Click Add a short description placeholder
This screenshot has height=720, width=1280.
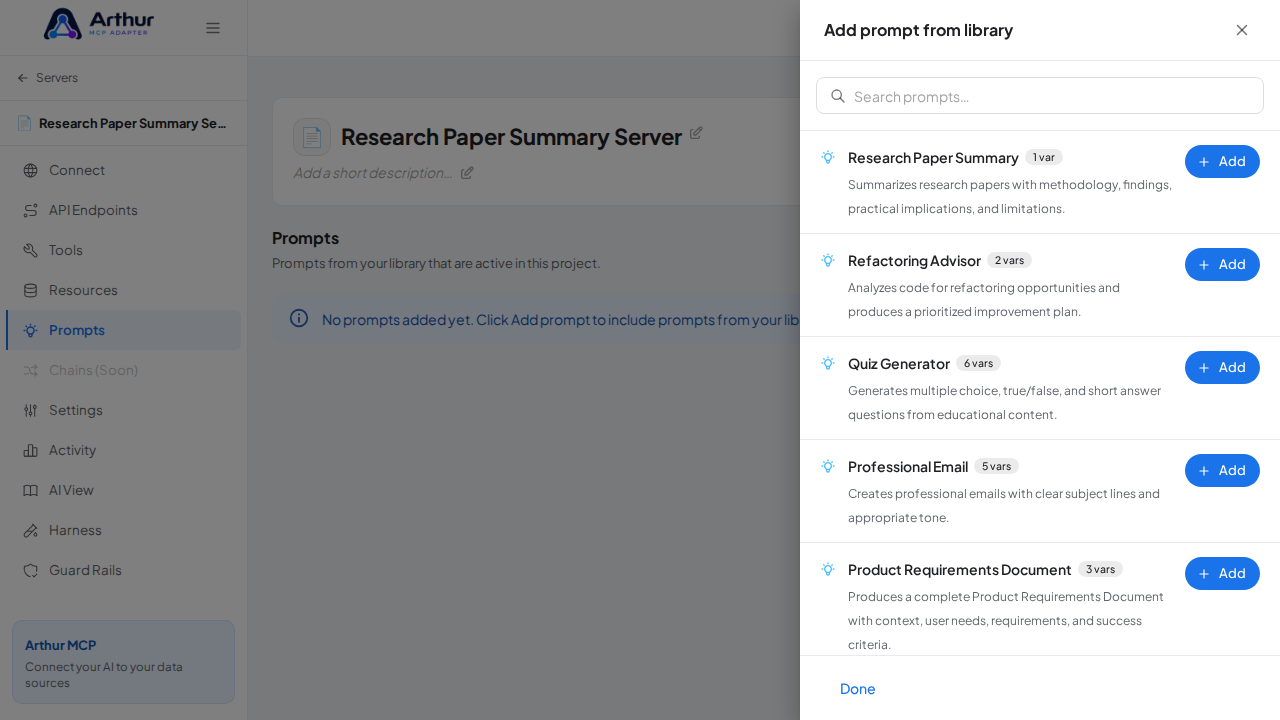click(372, 172)
